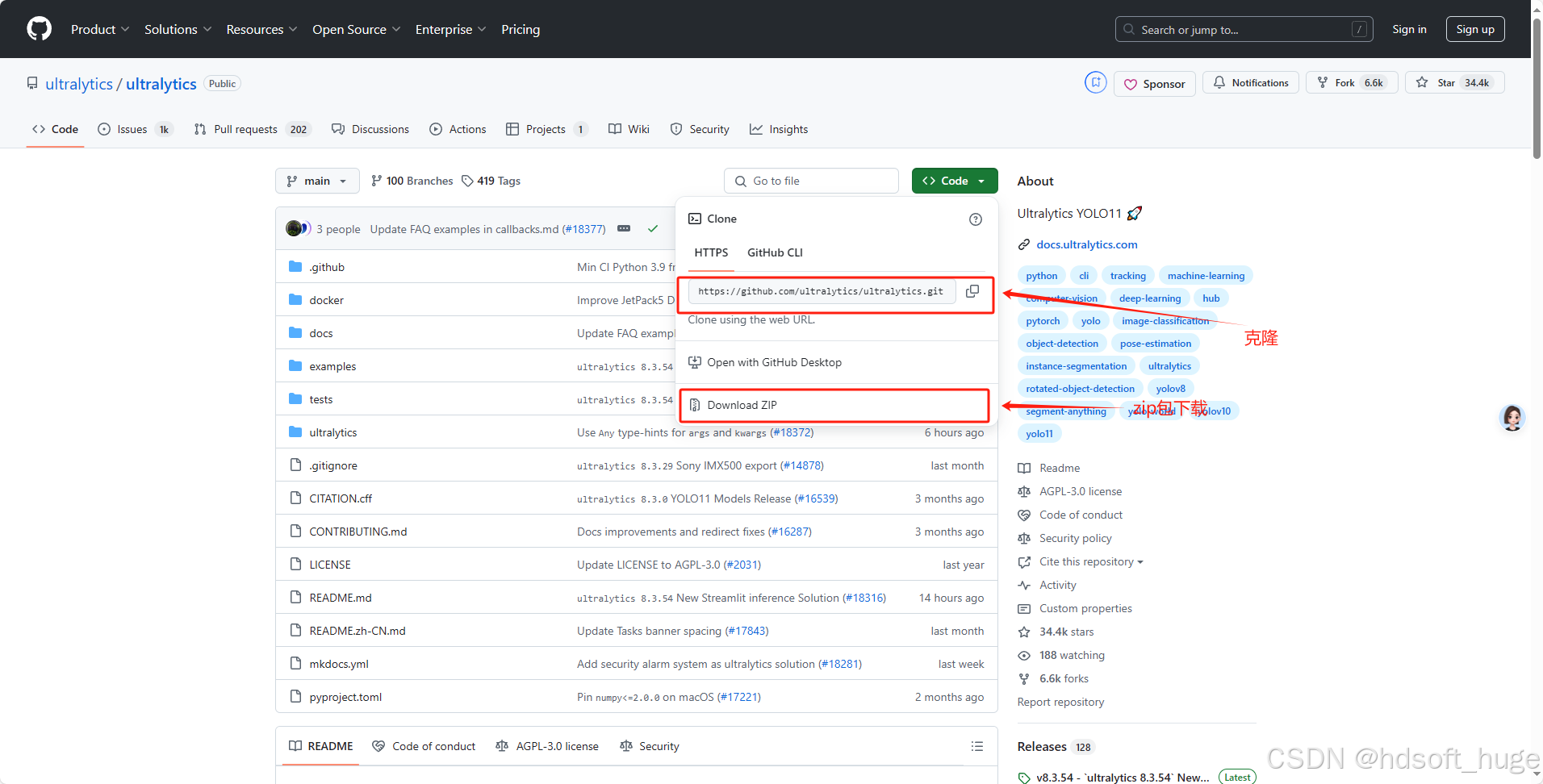Click the Go to file search box
This screenshot has width=1543, height=784.
(x=811, y=181)
